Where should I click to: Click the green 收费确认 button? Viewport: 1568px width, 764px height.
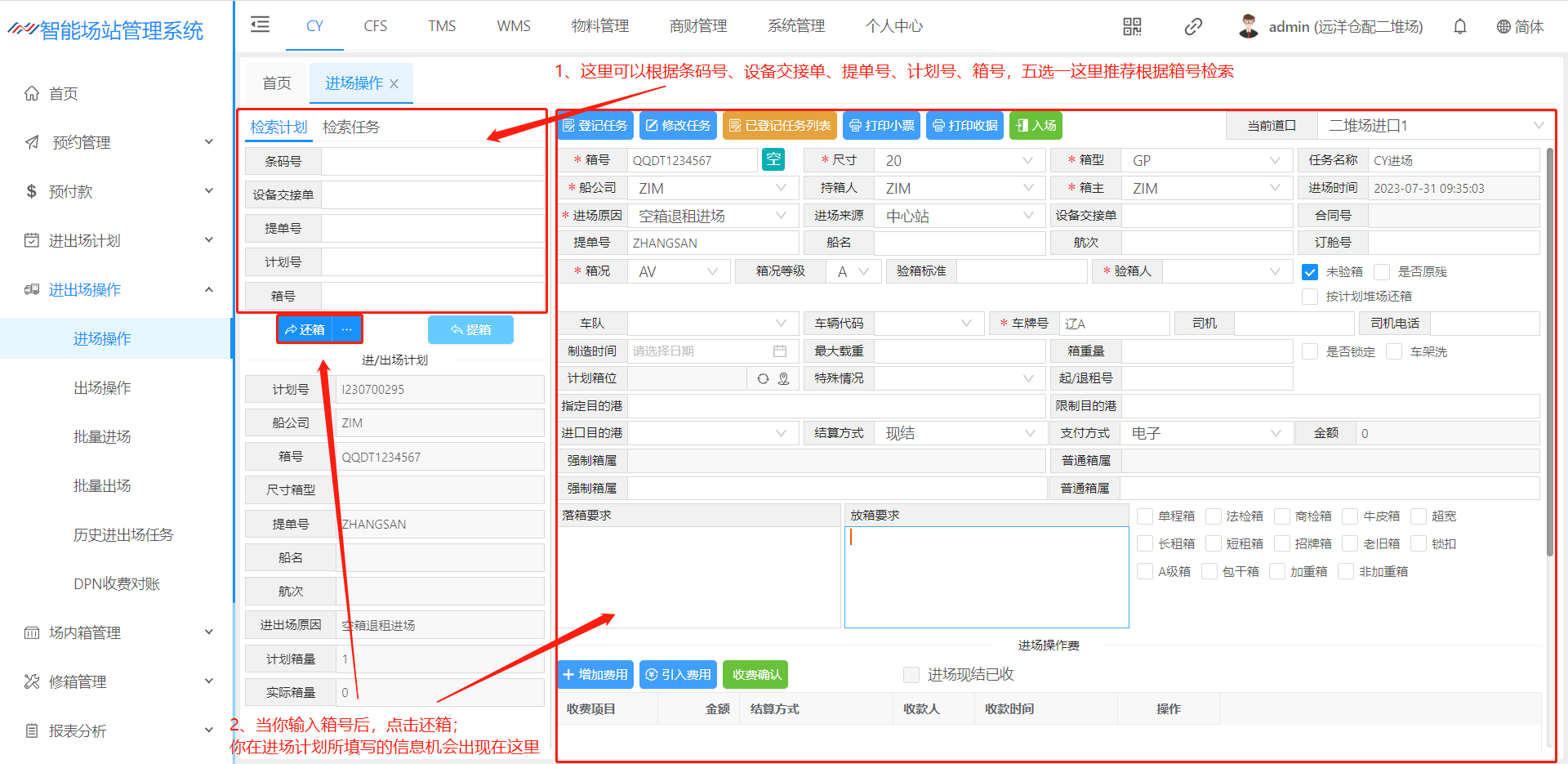(x=755, y=675)
